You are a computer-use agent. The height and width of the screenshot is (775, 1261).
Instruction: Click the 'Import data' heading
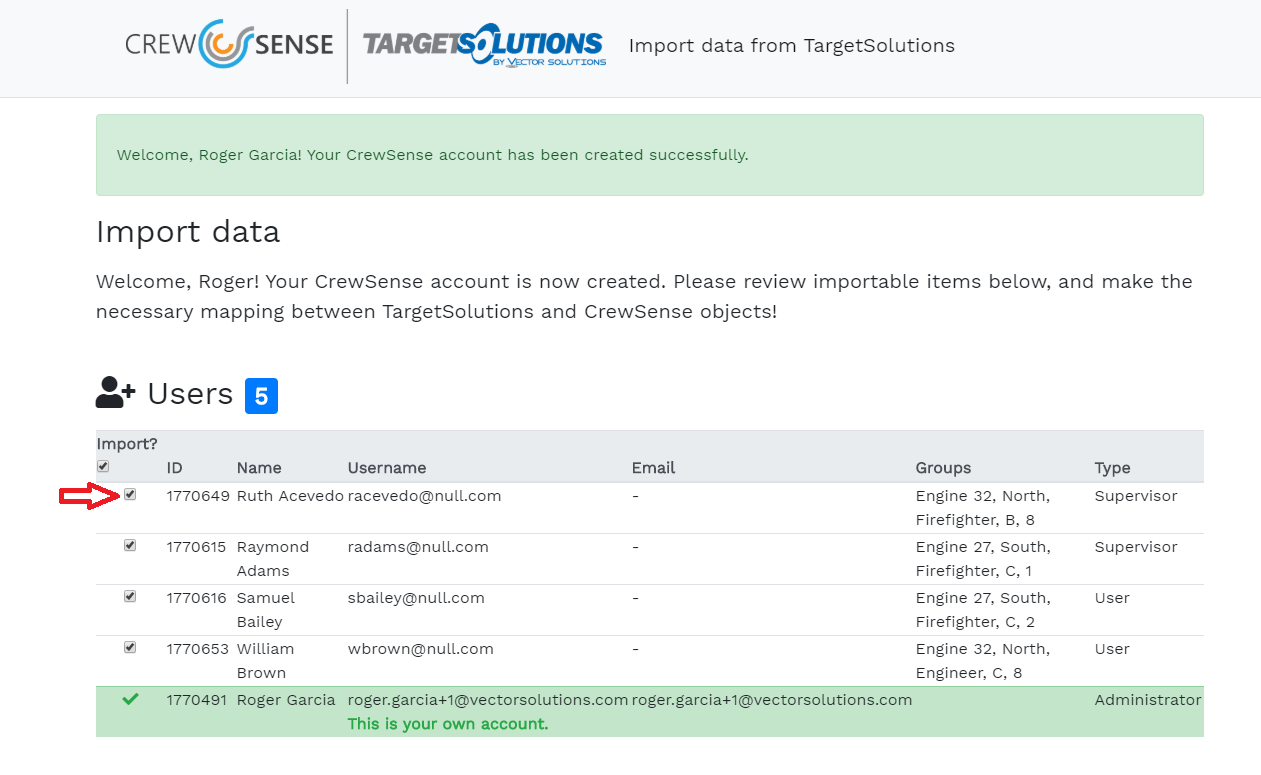(188, 232)
